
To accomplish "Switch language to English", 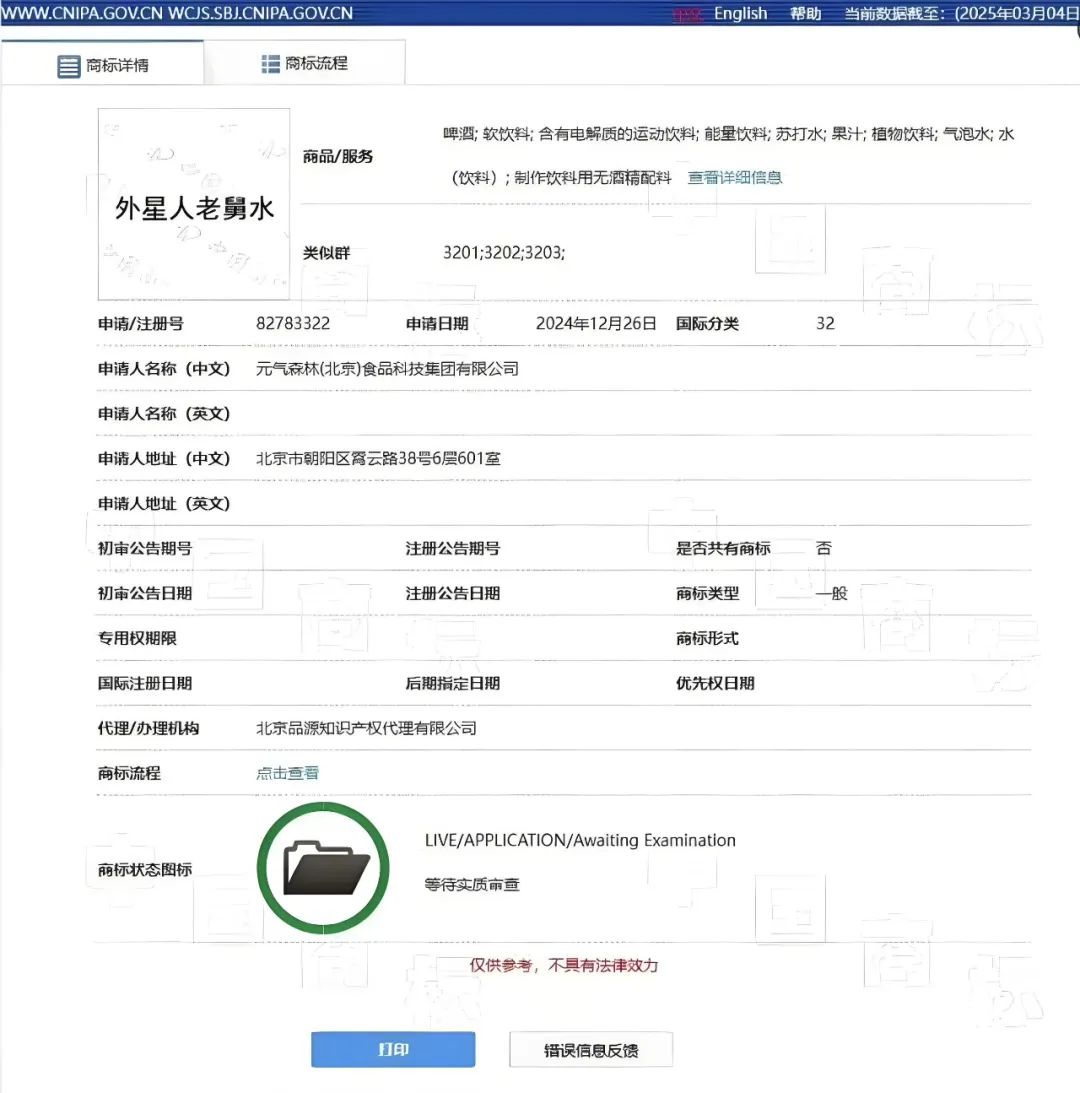I will click(740, 14).
